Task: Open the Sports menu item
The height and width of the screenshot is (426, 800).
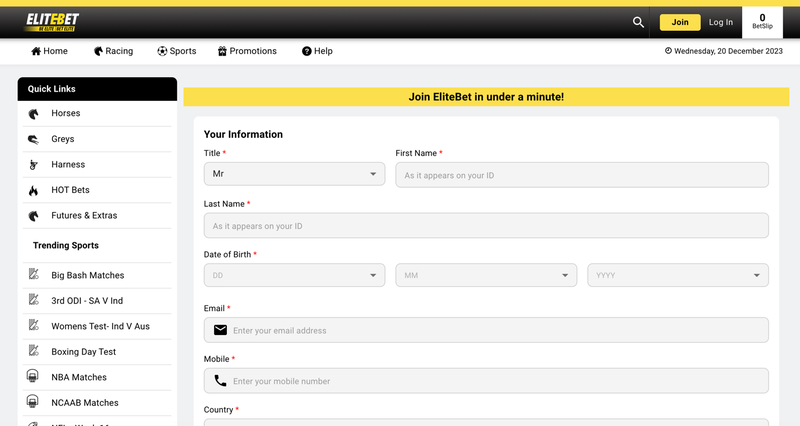Action: [x=177, y=51]
